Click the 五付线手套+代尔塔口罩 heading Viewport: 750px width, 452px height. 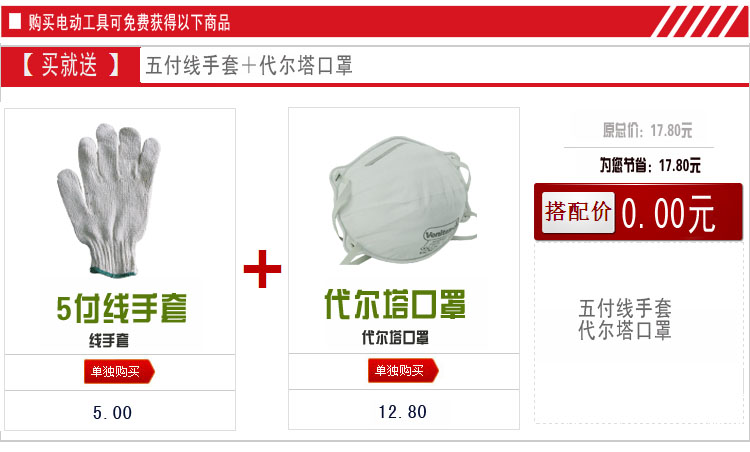[249, 65]
